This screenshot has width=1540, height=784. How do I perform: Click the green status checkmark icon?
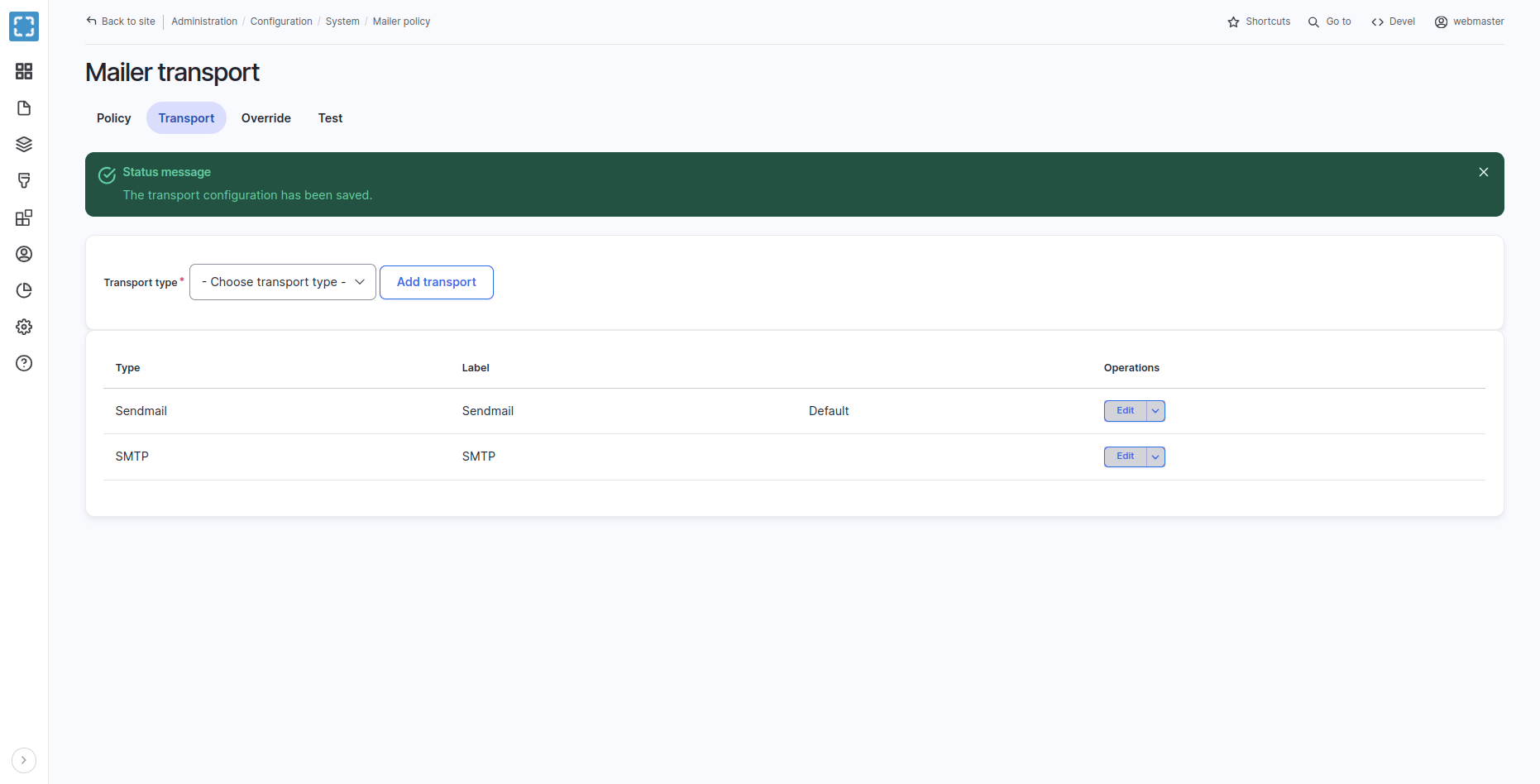(107, 175)
